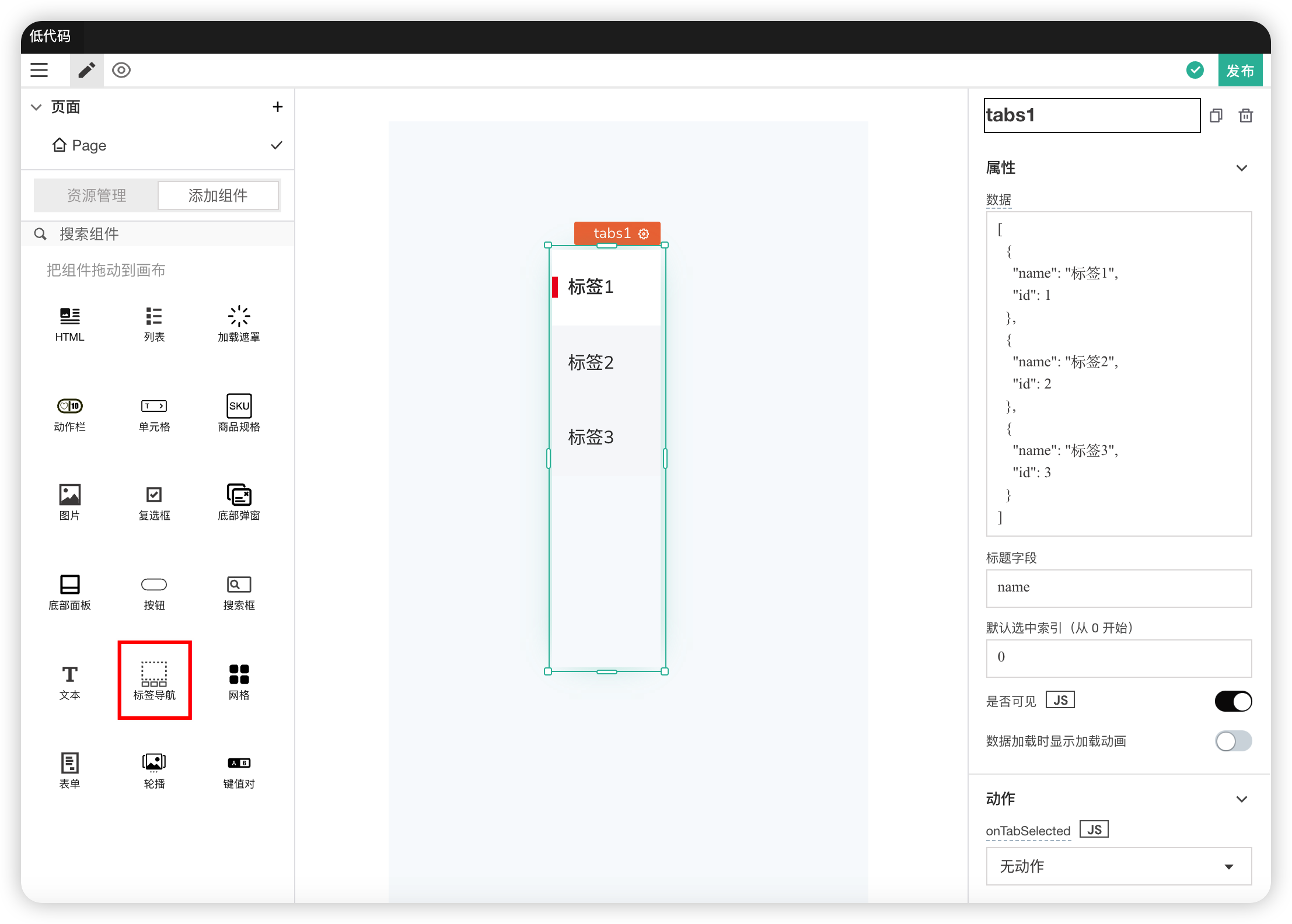Screen dimensions: 1292x924
Task: Add a new page with plus icon
Action: click(278, 107)
